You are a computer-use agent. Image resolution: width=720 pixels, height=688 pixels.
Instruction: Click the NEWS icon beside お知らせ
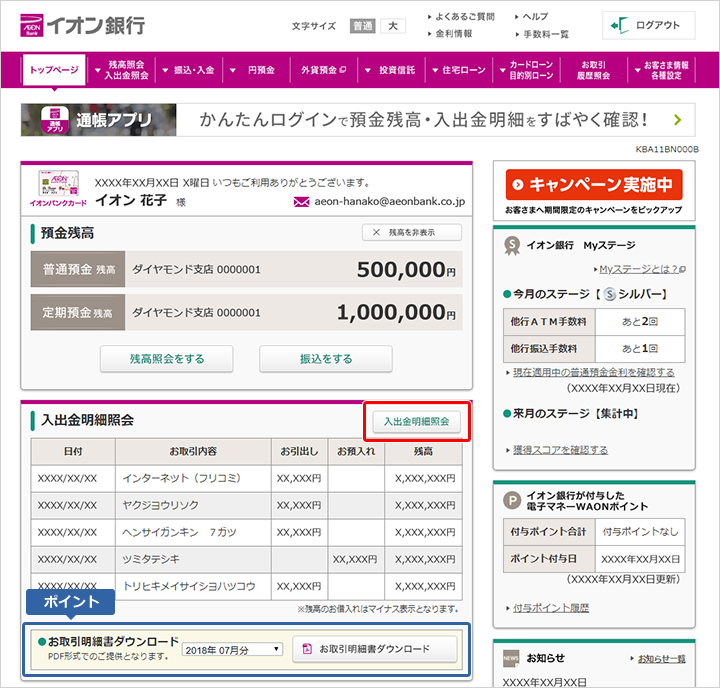click(511, 658)
